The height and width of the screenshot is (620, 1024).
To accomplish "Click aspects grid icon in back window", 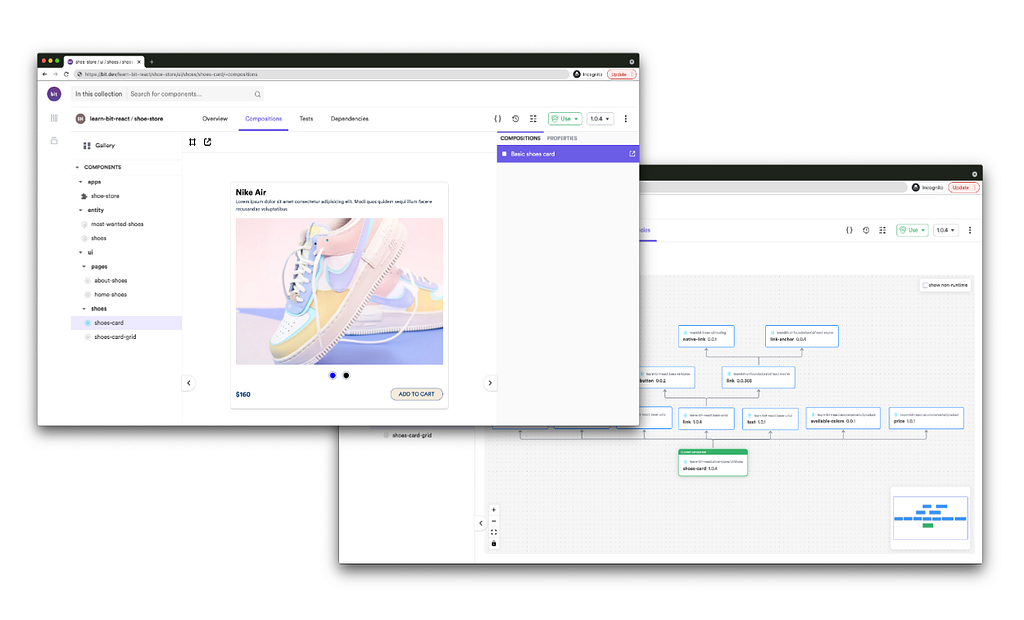I will point(882,230).
